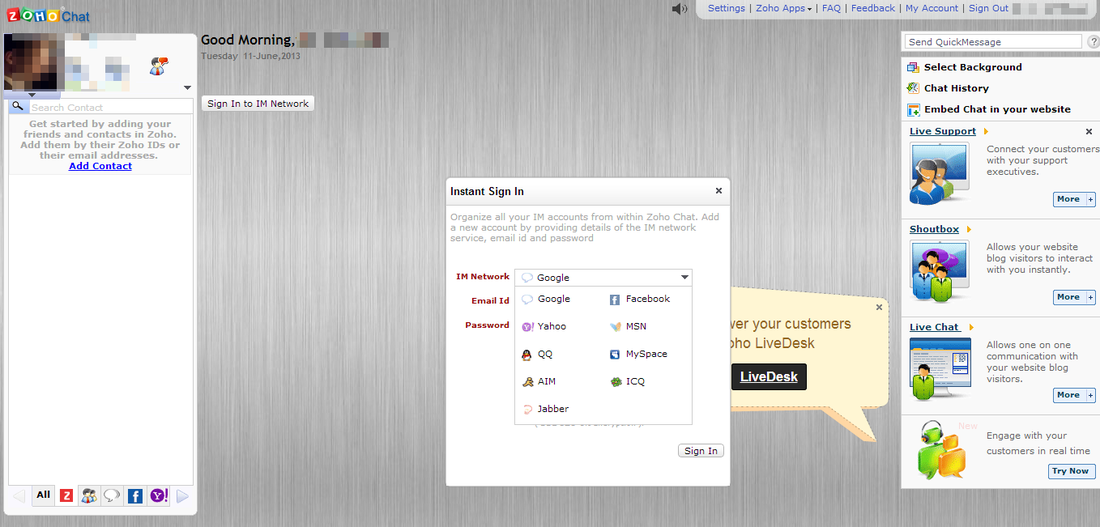Choose MySpace in the IM network list

[x=638, y=354]
